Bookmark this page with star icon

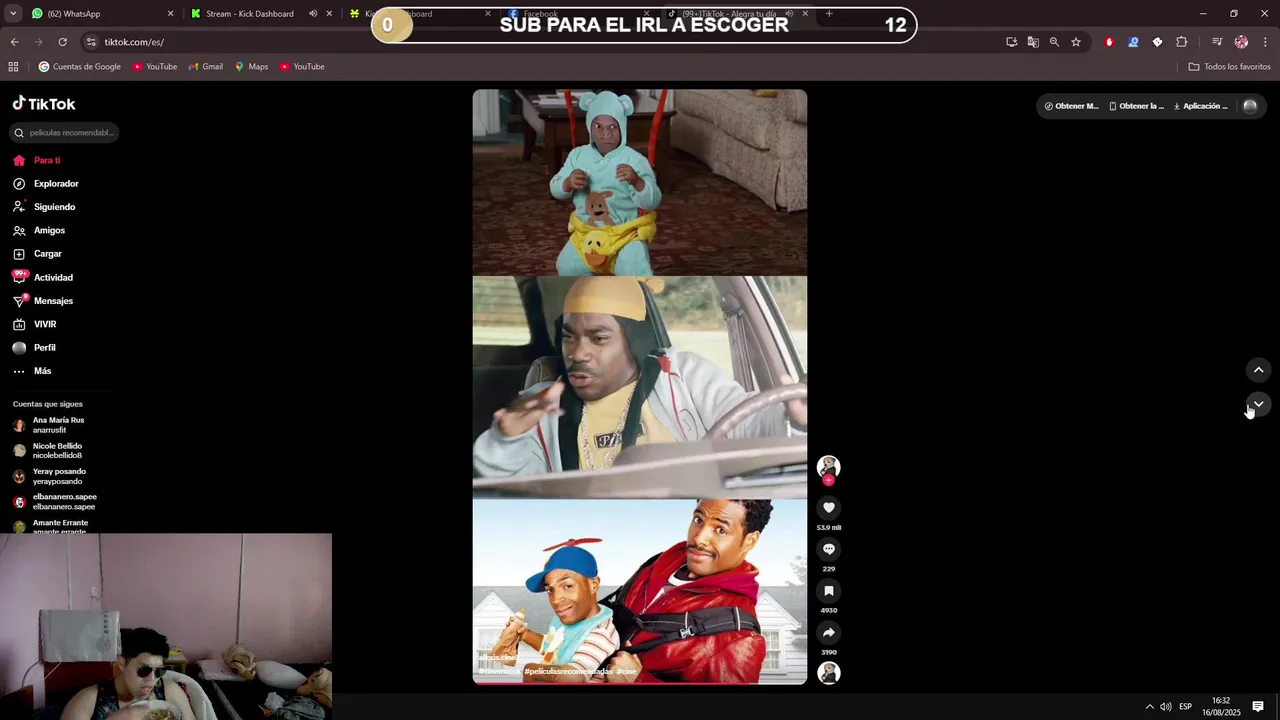pyautogui.click(x=1076, y=42)
